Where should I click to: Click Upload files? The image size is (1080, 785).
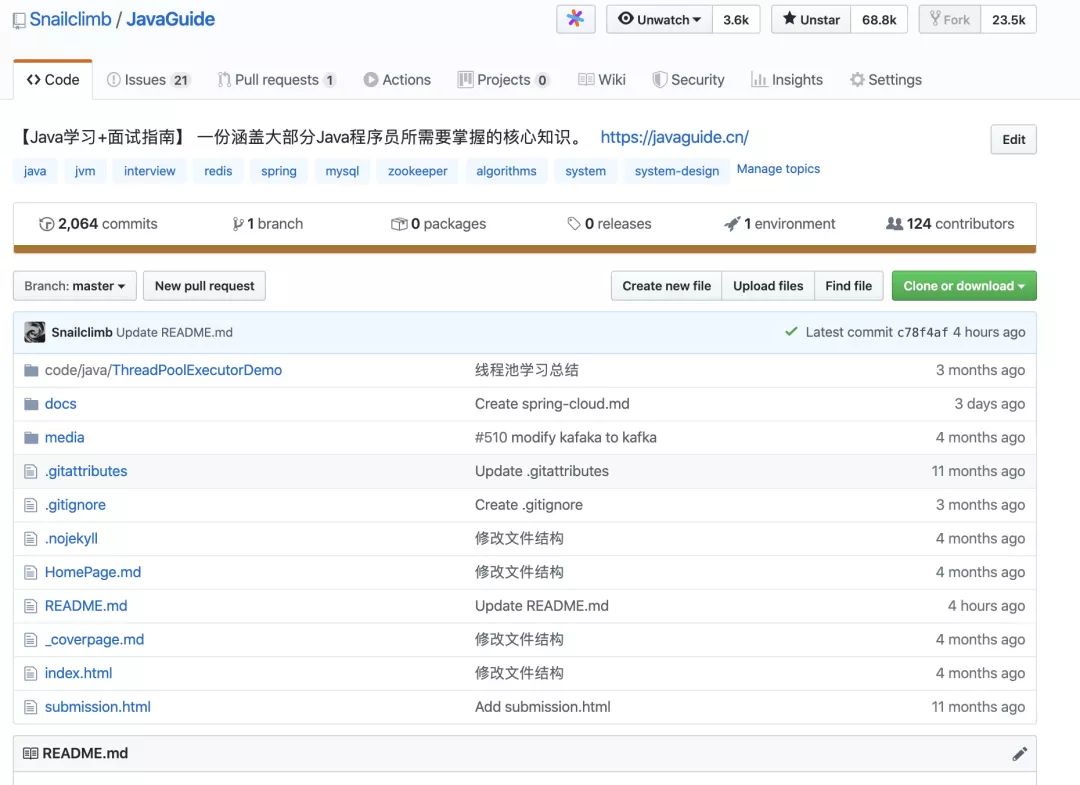(x=768, y=286)
